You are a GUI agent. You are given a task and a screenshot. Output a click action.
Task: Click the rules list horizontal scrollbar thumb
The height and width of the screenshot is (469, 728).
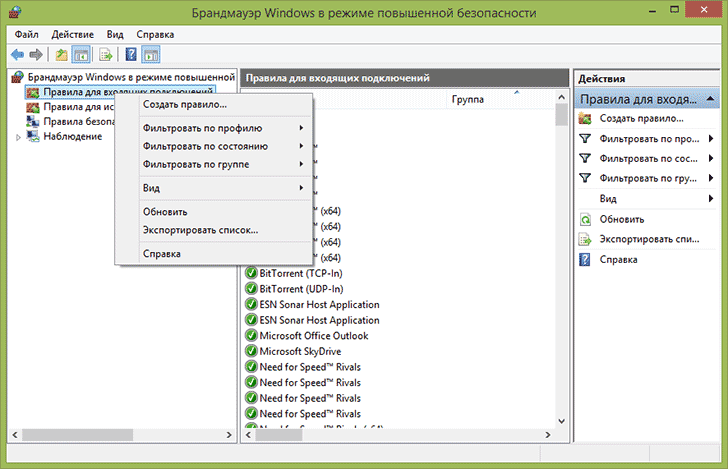pos(279,435)
